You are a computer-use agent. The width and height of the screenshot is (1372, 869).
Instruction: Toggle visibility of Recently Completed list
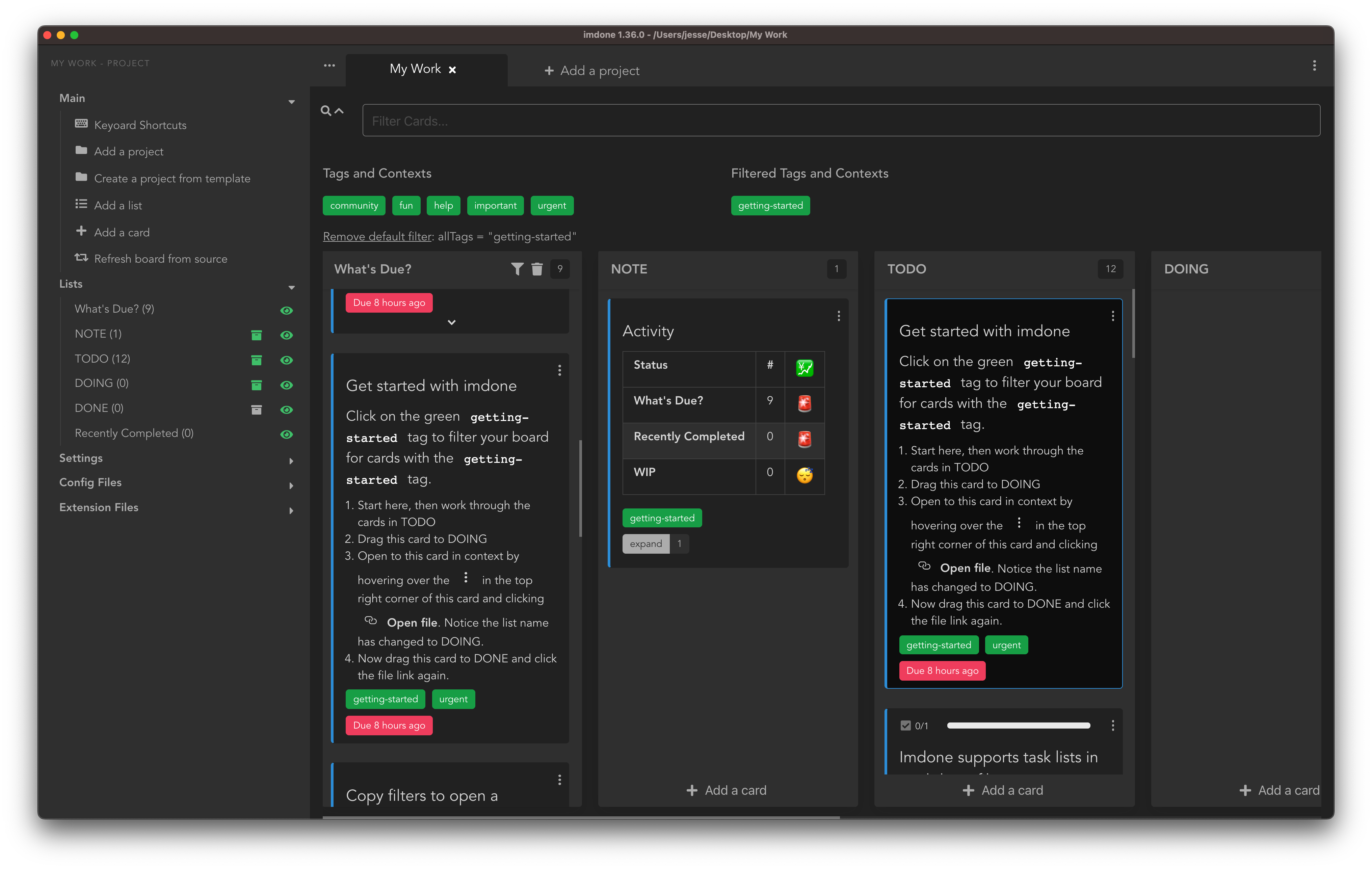pos(287,434)
